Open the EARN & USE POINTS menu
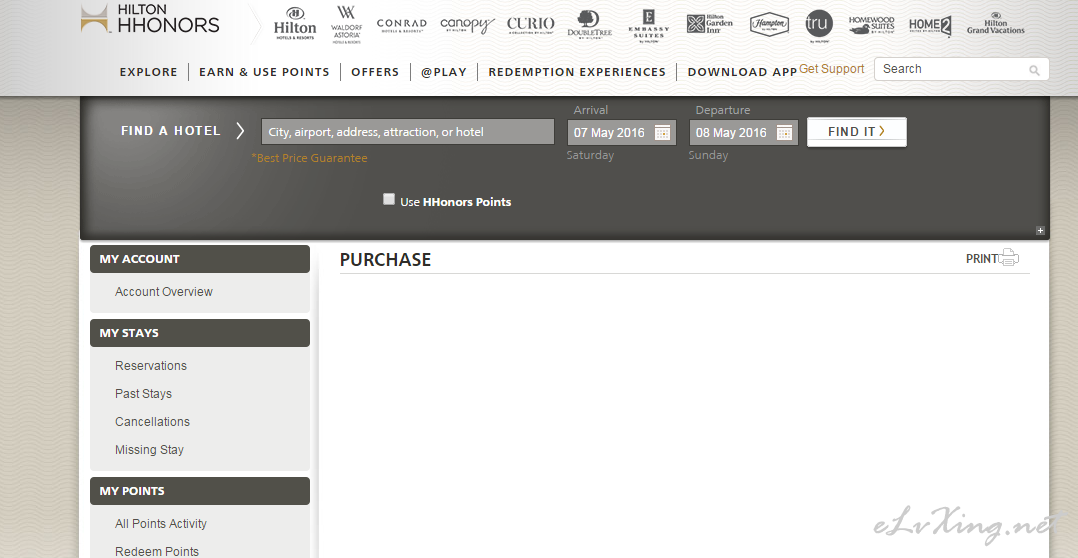This screenshot has height=558, width=1078. [265, 72]
